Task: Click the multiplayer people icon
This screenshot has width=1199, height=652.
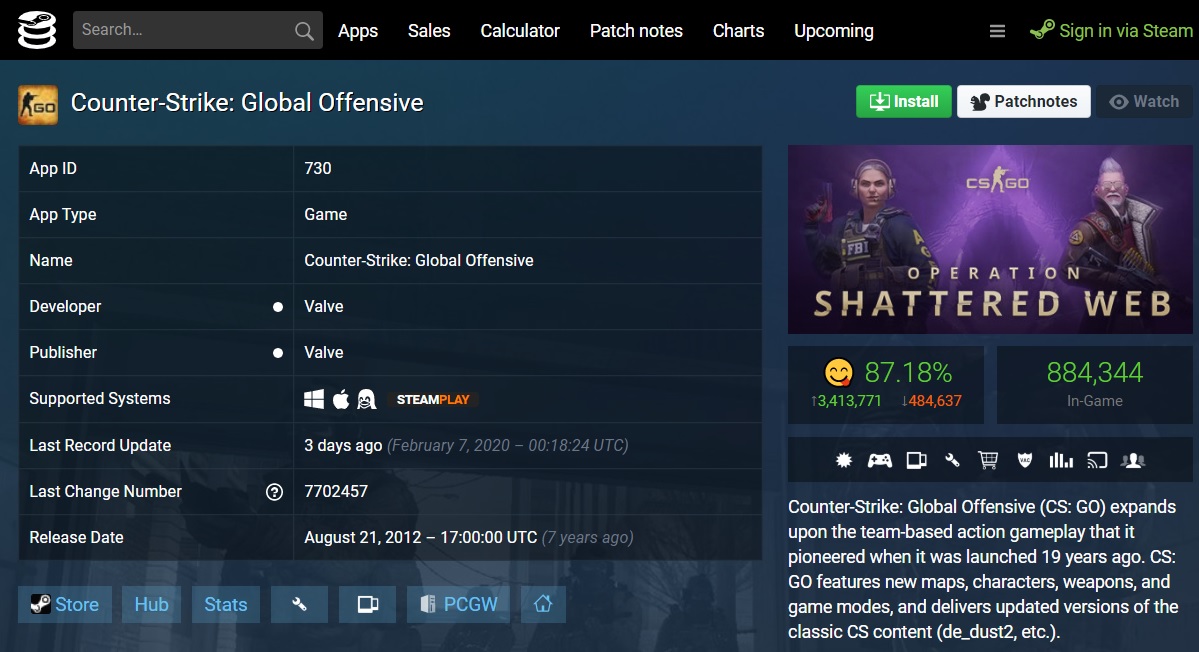Action: coord(1133,460)
